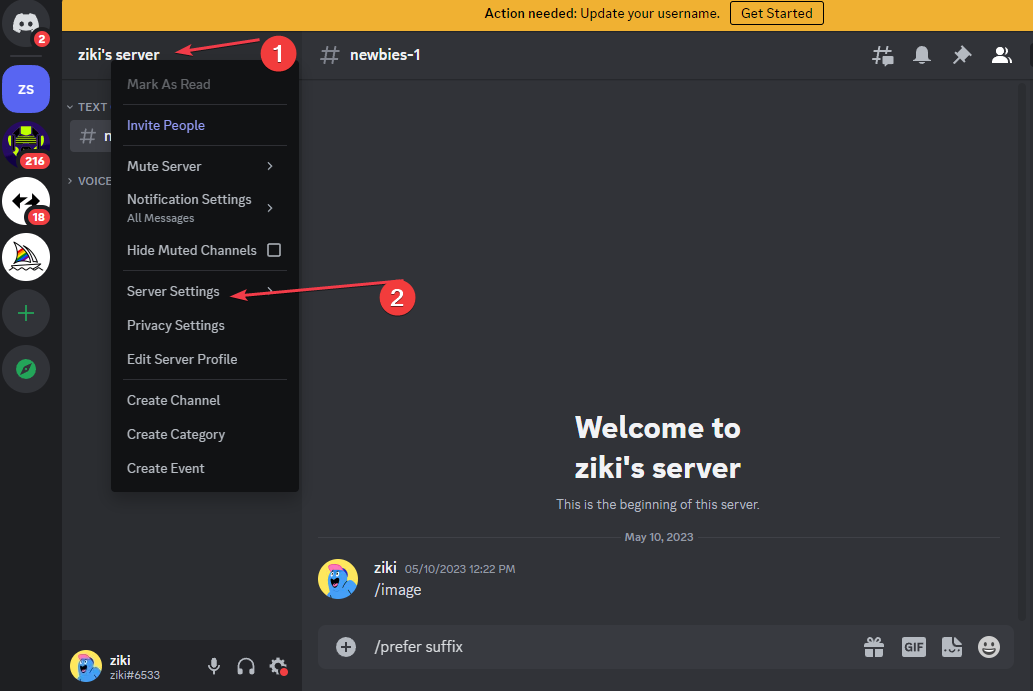Expand the VOICE channels category
Screen dimensions: 1033x691
(89, 180)
